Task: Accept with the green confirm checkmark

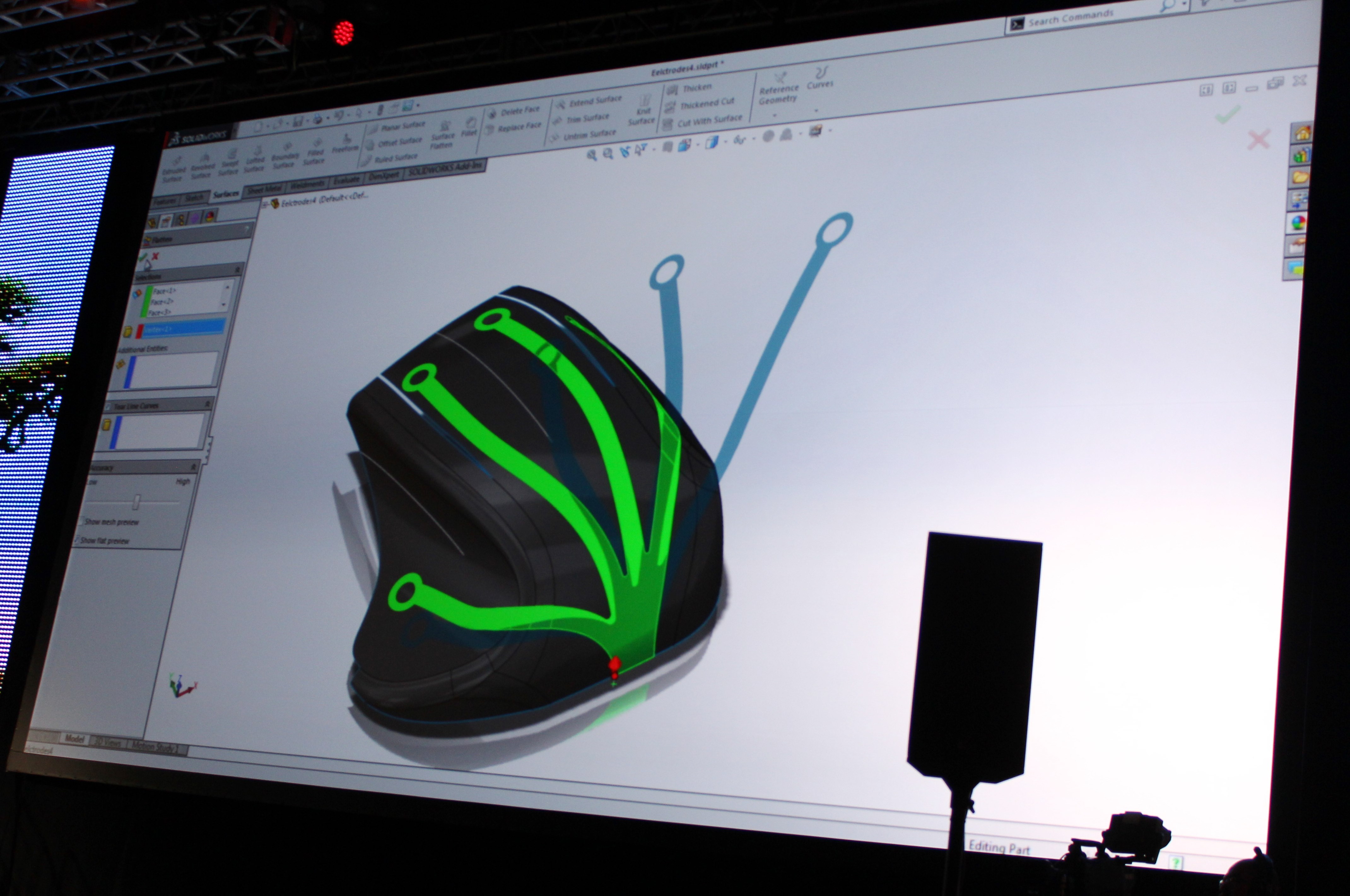Action: 1227,115
